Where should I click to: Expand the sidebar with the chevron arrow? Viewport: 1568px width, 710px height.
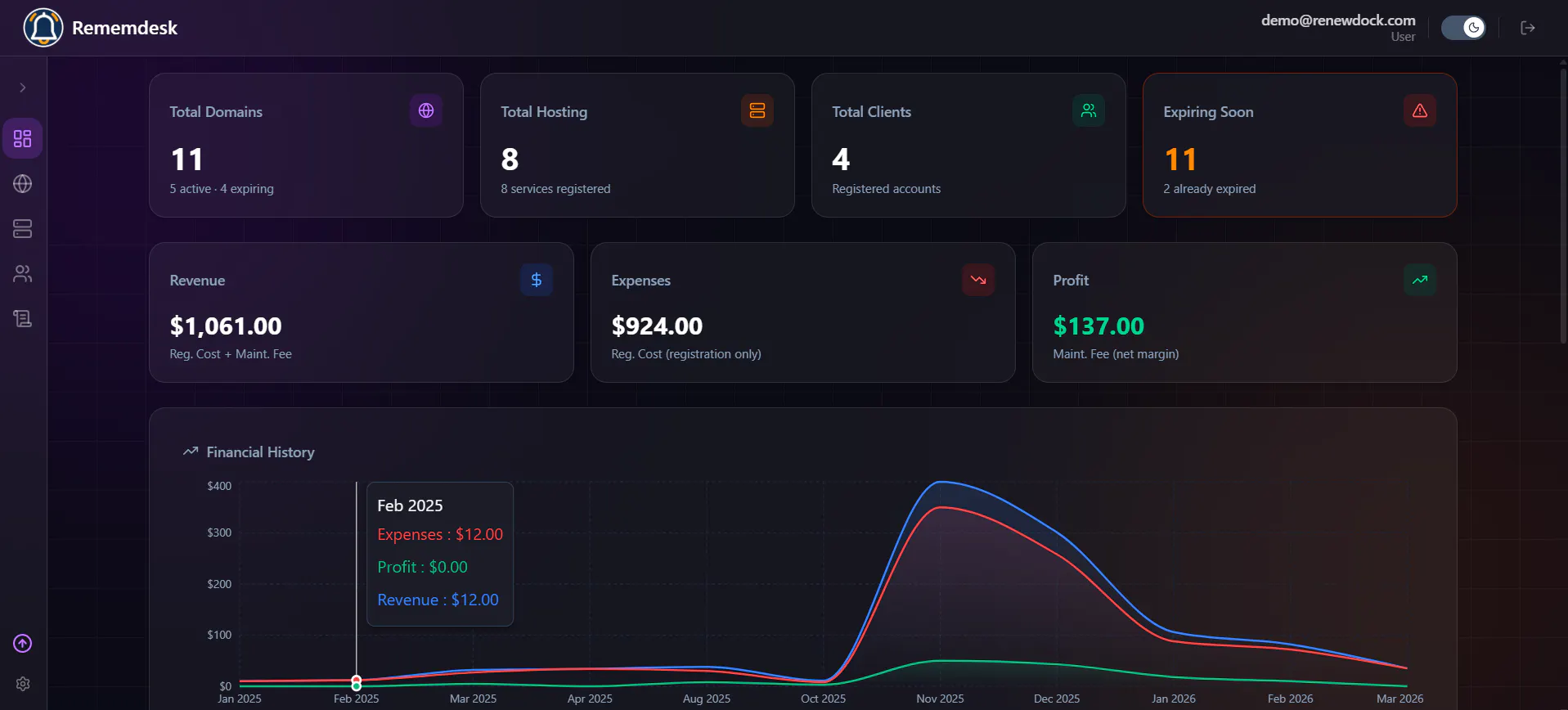(x=23, y=88)
